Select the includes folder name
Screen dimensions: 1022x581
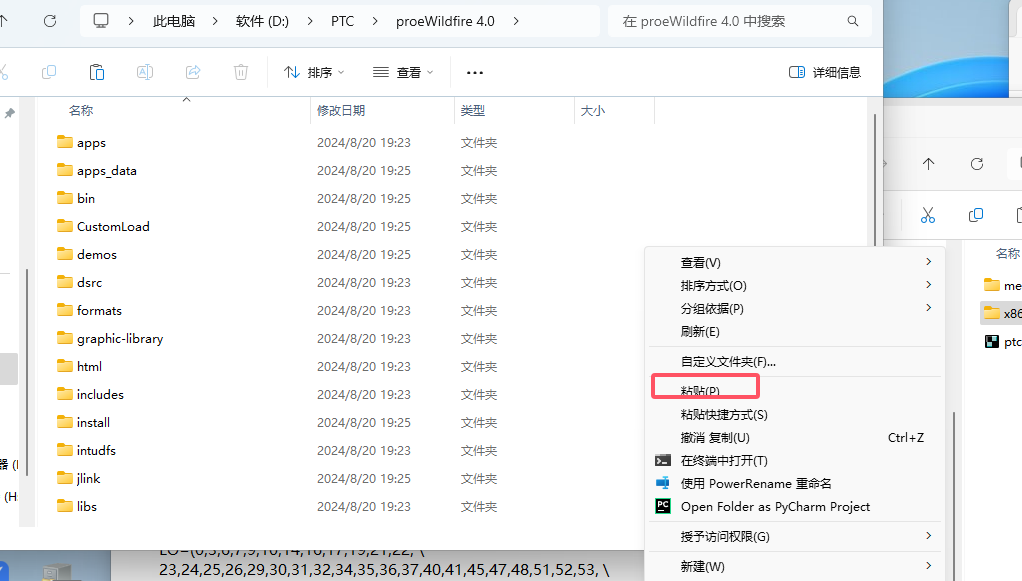100,395
